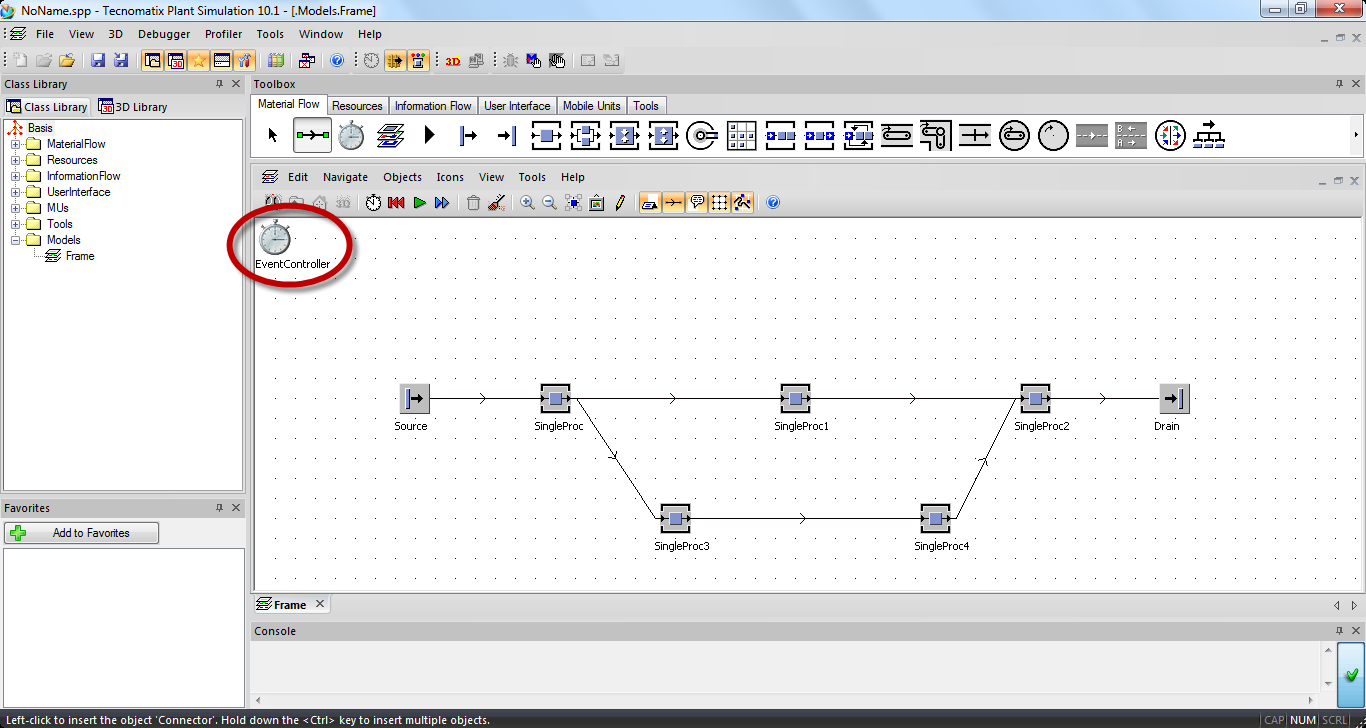Toggle the Show Names label button in the Frame toolbar
This screenshot has height=728, width=1366.
(x=650, y=203)
